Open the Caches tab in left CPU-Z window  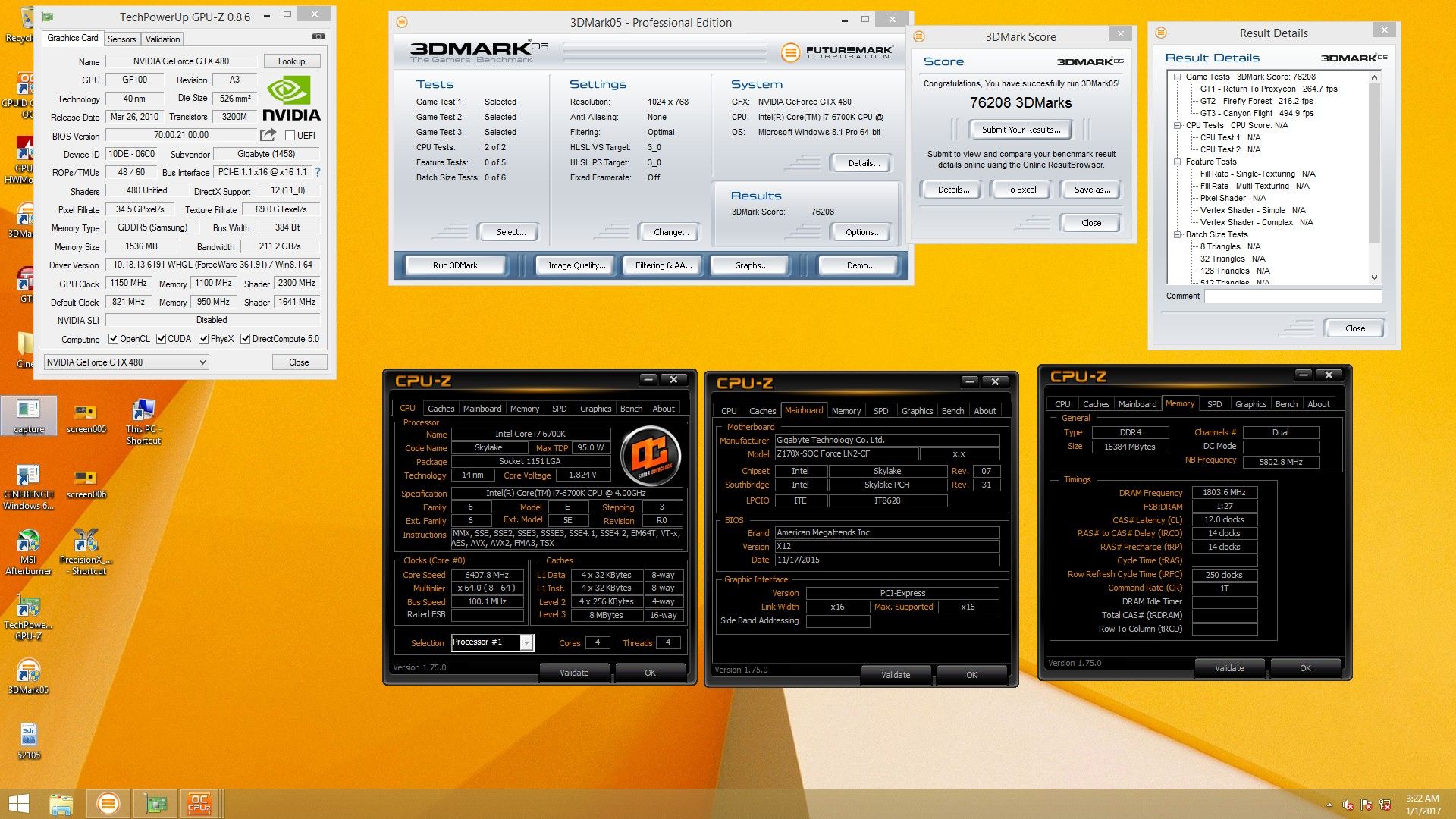(x=441, y=409)
